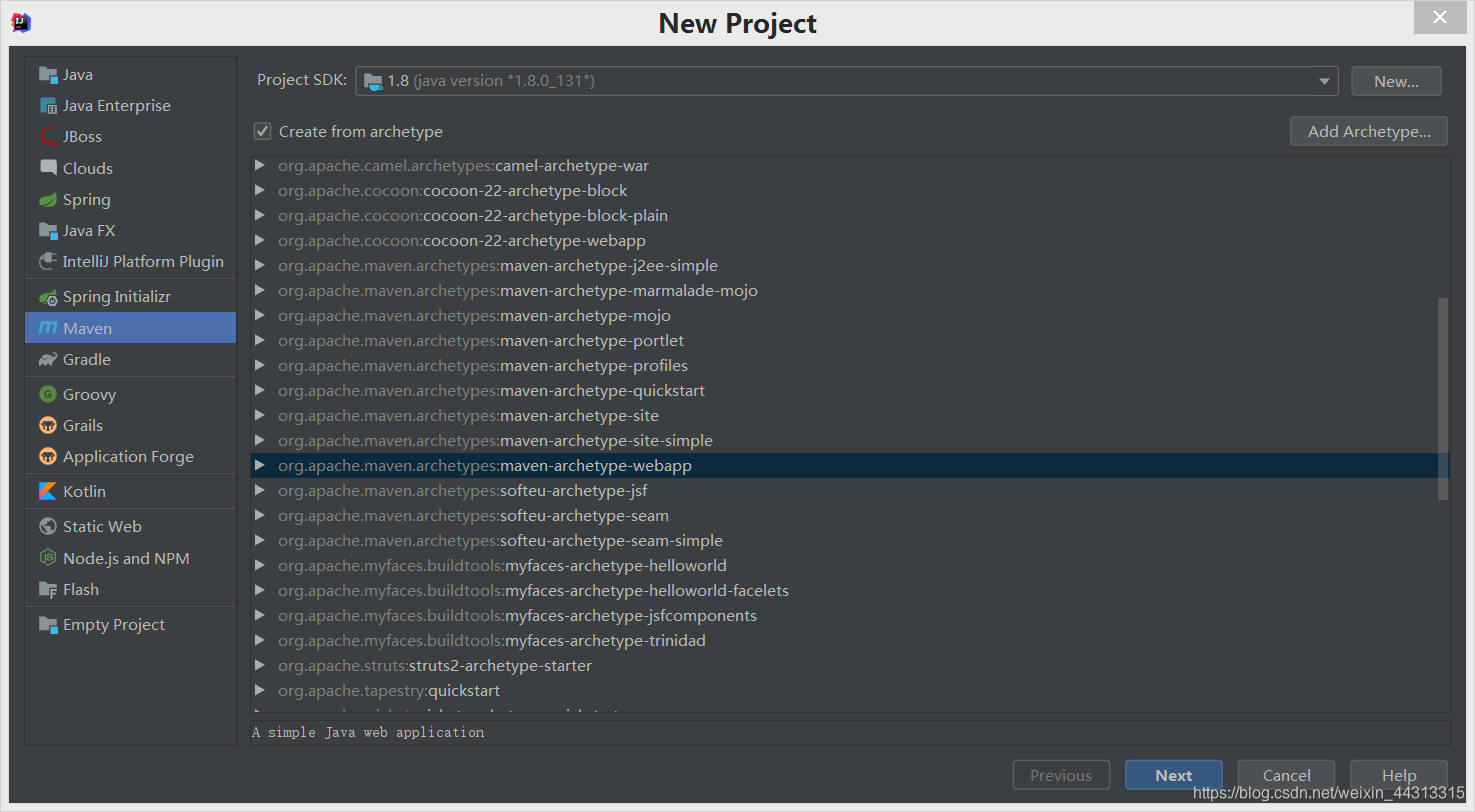
Task: Select softeu-archetype-seam row
Action: click(x=850, y=515)
